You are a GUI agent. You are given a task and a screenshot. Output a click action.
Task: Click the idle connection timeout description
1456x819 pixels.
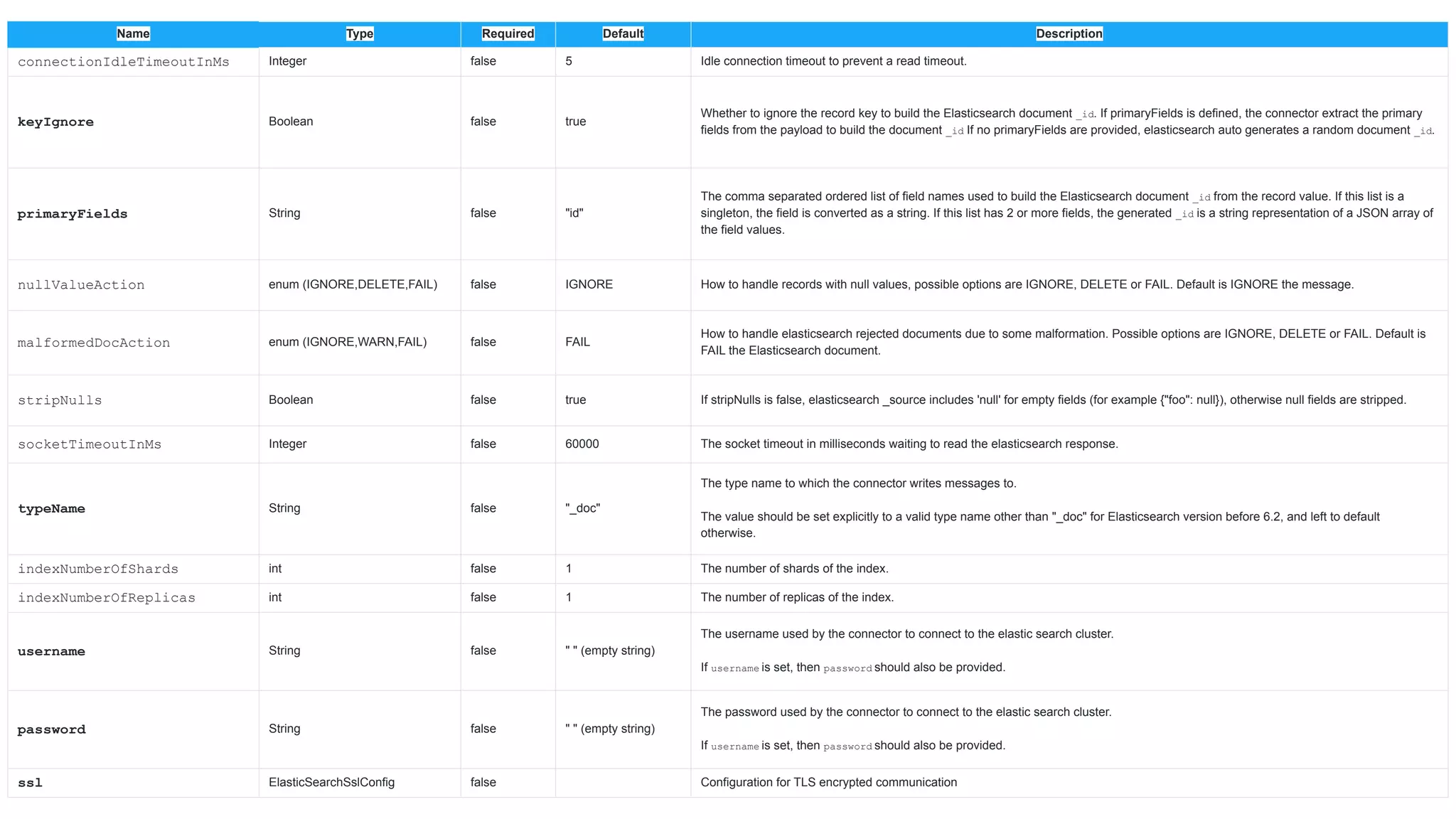[x=833, y=61]
